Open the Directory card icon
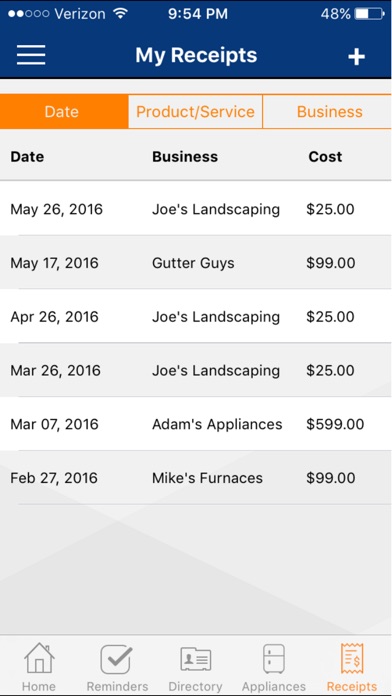The width and height of the screenshot is (392, 696). point(195,659)
